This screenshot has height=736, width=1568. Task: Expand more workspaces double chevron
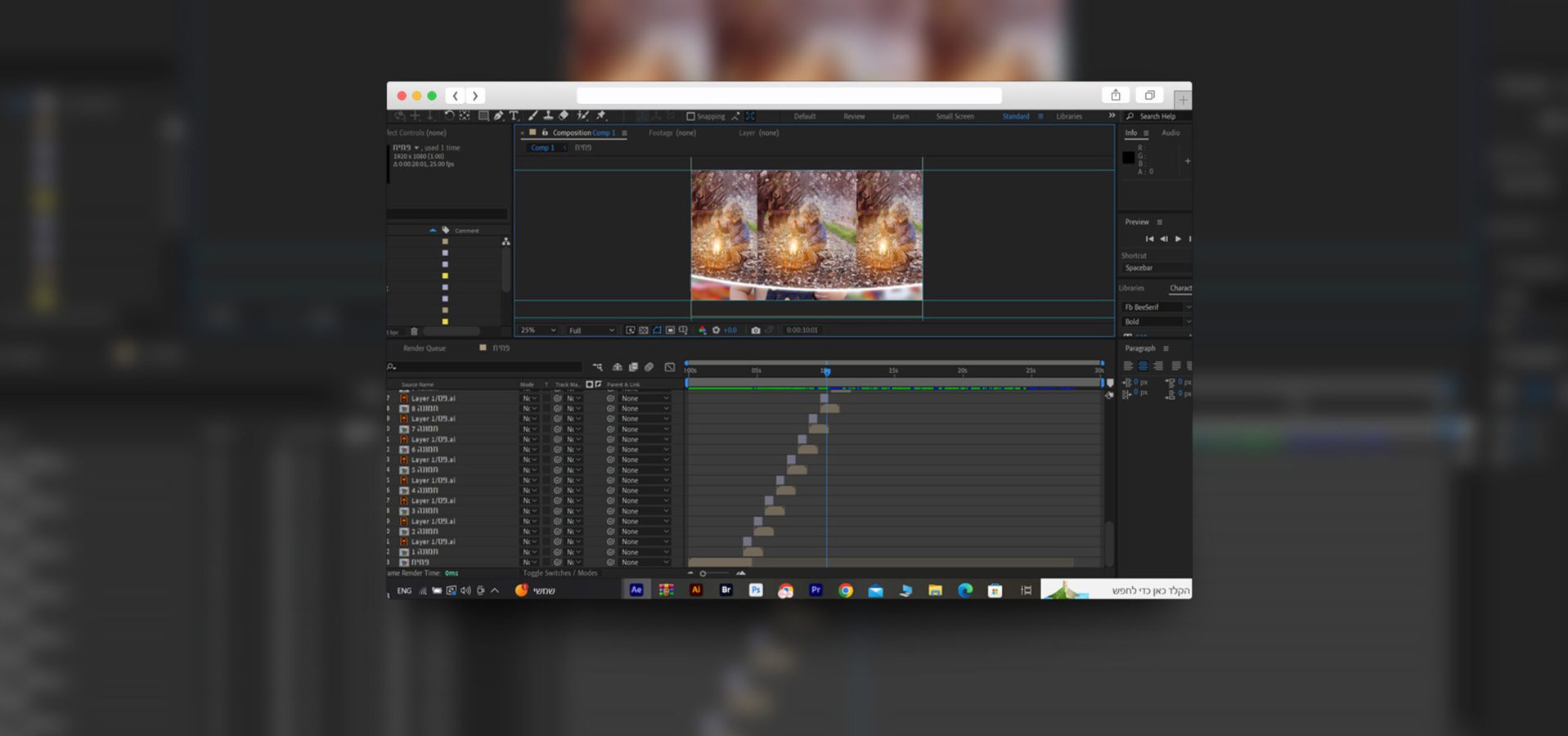[x=1112, y=116]
